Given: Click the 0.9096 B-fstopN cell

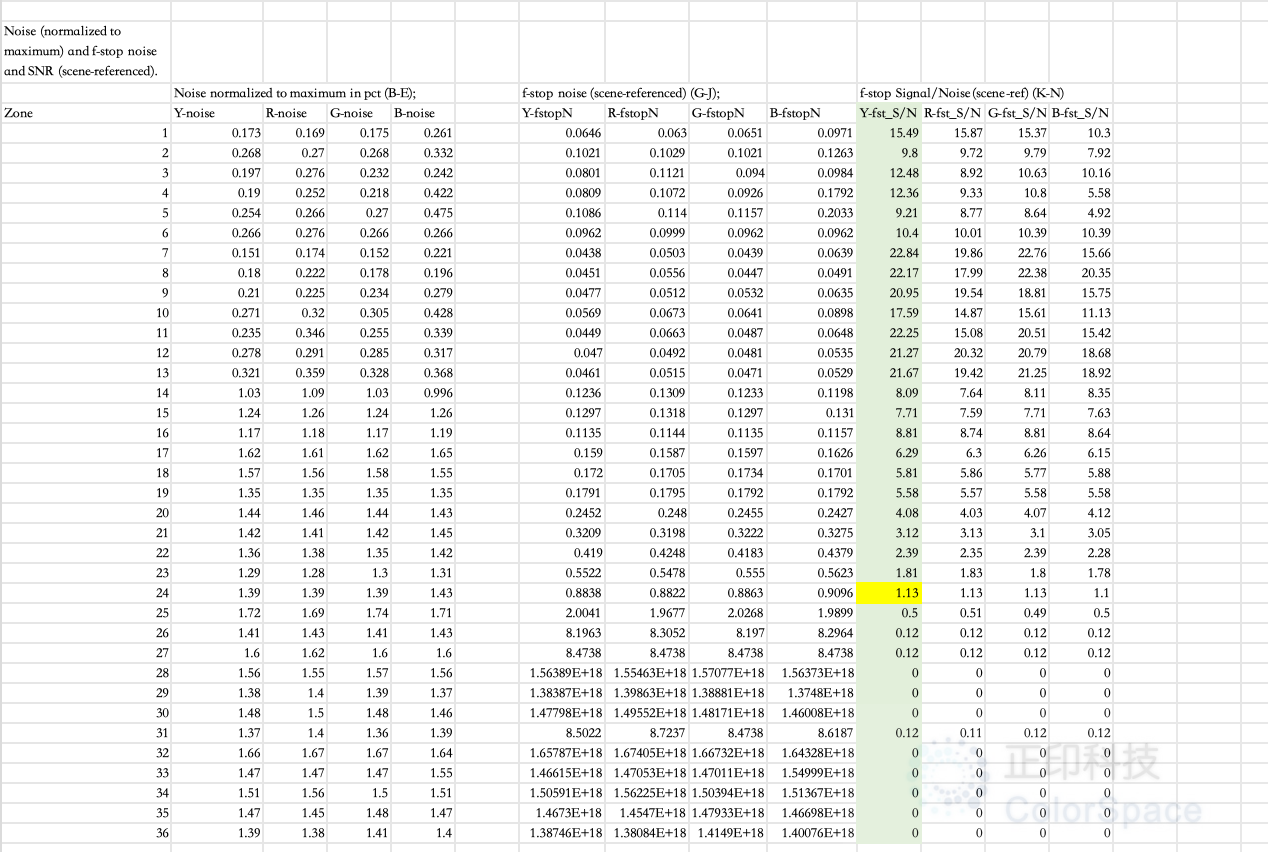Looking at the screenshot, I should (812, 593).
